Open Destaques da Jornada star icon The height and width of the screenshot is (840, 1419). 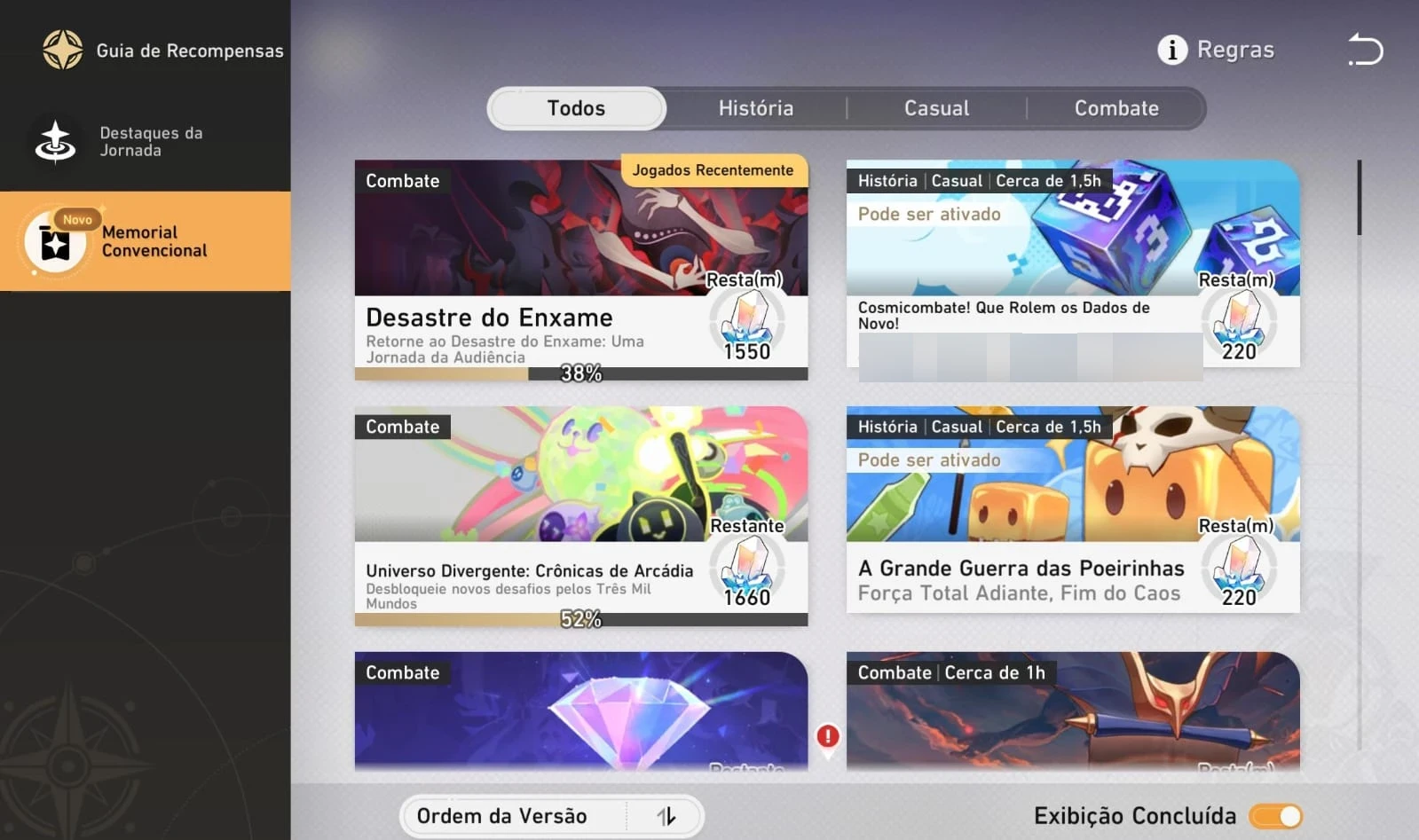(55, 142)
